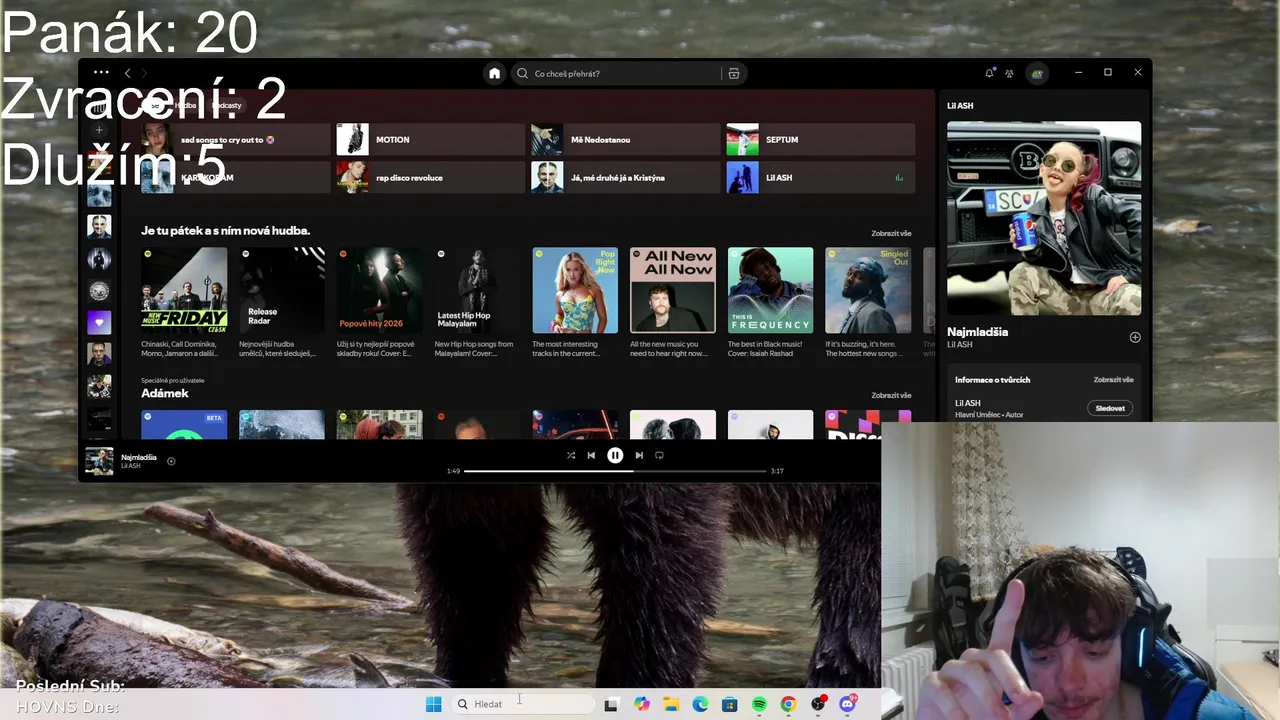Open the large Lil ASH cover image
Image resolution: width=1280 pixels, height=720 pixels.
pyautogui.click(x=1044, y=218)
